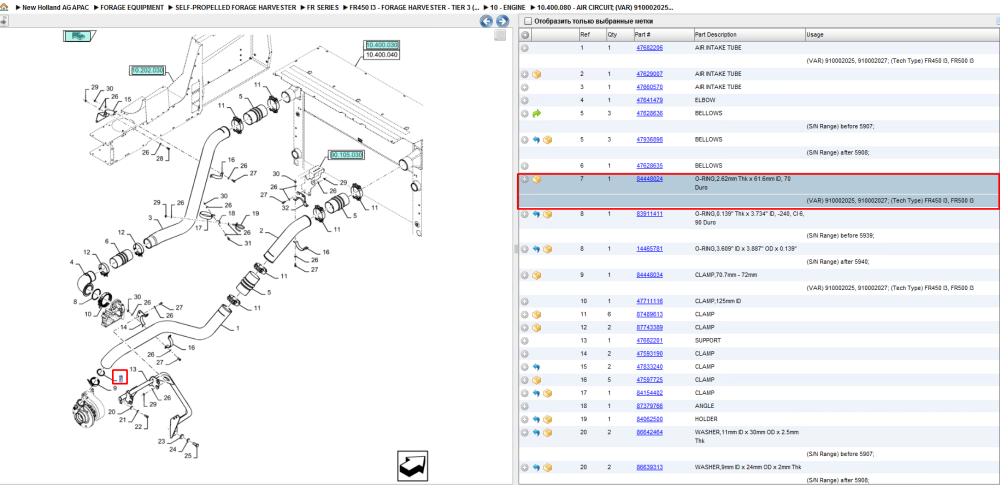Open part number link 87379766
This screenshot has height=485, width=1000.
649,406
